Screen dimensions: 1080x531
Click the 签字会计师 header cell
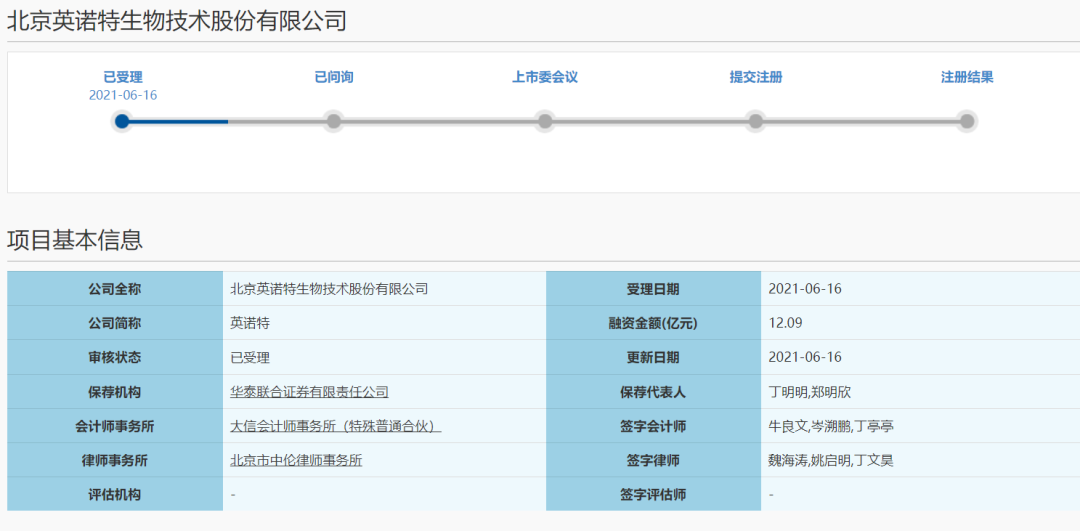pyautogui.click(x=653, y=426)
